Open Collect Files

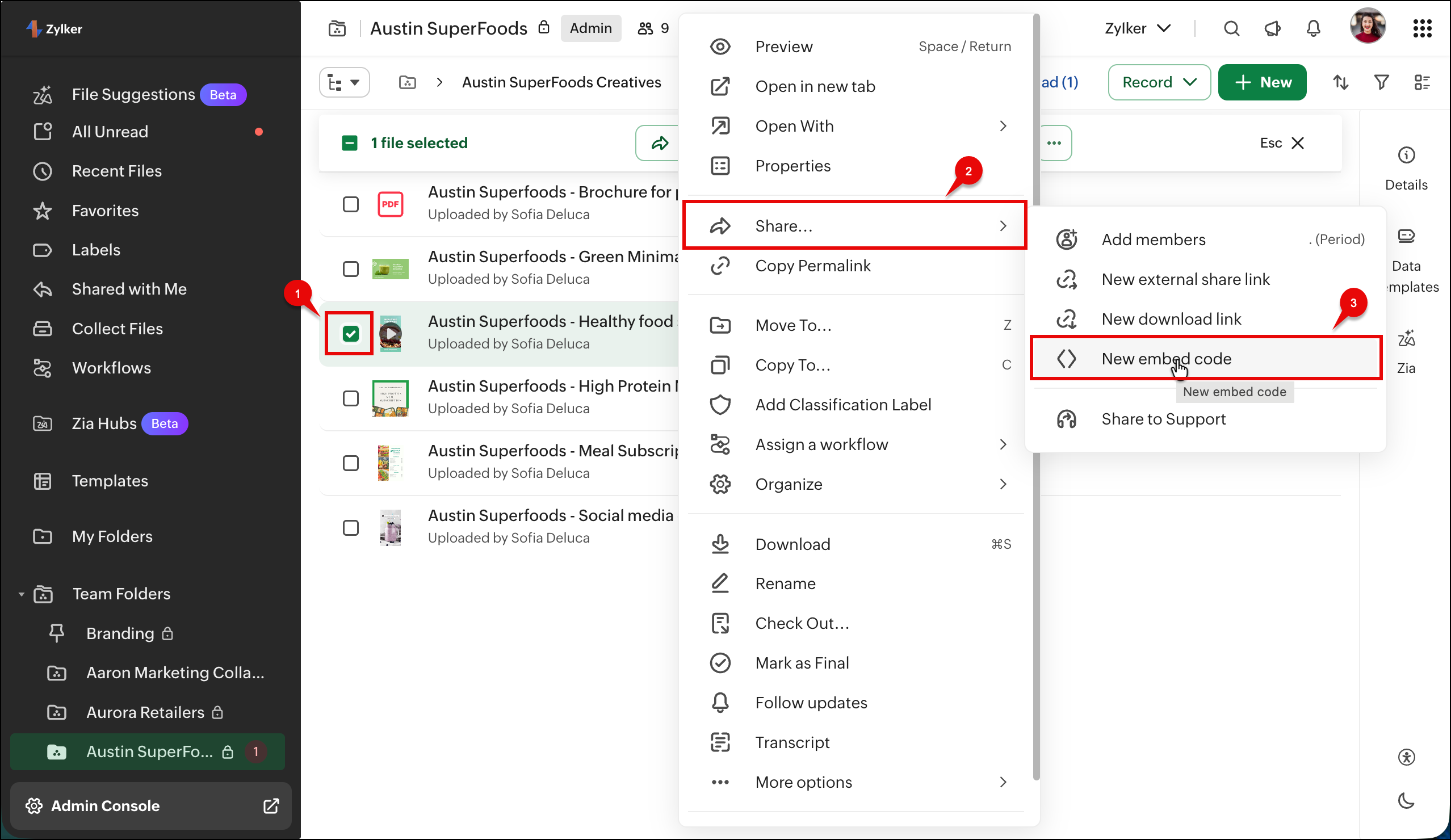tap(117, 329)
